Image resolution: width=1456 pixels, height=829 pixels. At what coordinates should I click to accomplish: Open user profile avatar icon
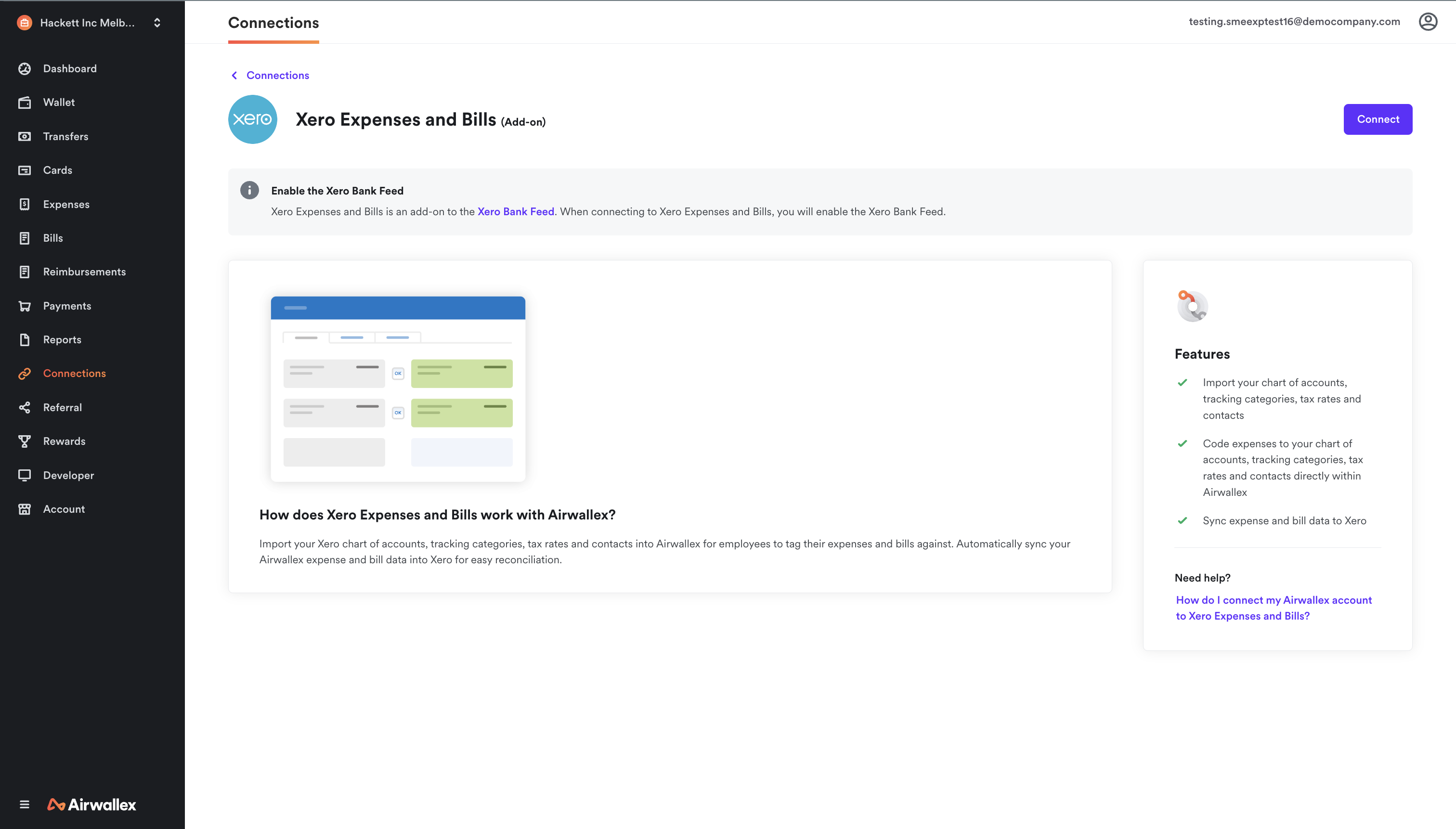click(1428, 22)
